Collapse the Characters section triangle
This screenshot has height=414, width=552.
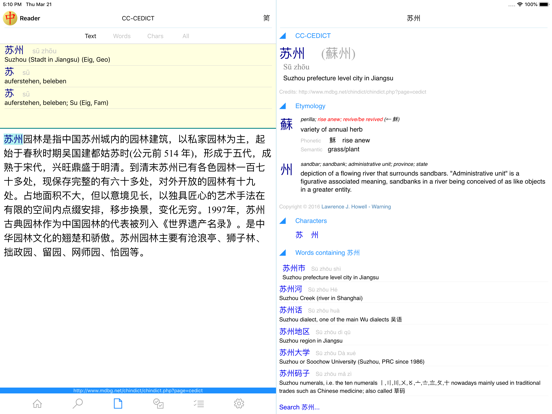[283, 221]
